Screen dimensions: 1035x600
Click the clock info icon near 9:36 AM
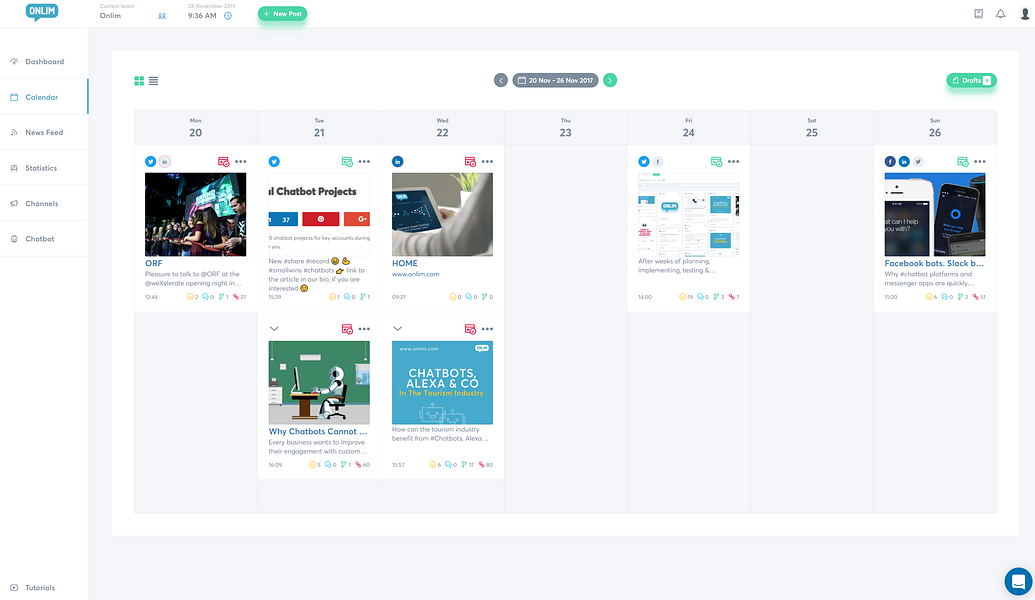point(228,16)
